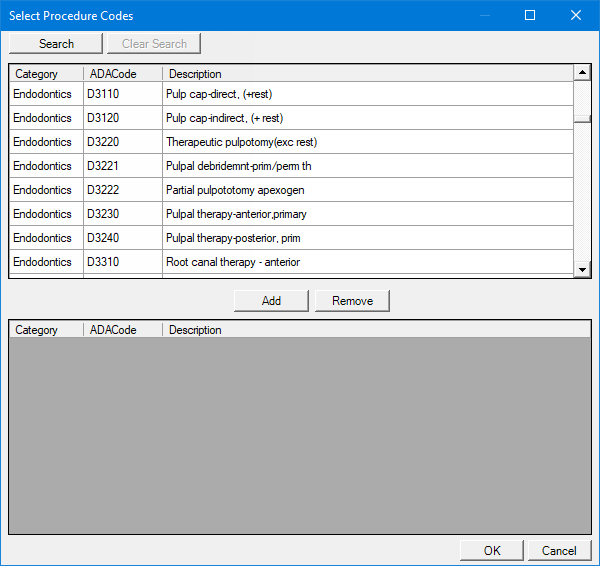Click Category column header in top grid
The height and width of the screenshot is (566, 600).
pyautogui.click(x=46, y=73)
